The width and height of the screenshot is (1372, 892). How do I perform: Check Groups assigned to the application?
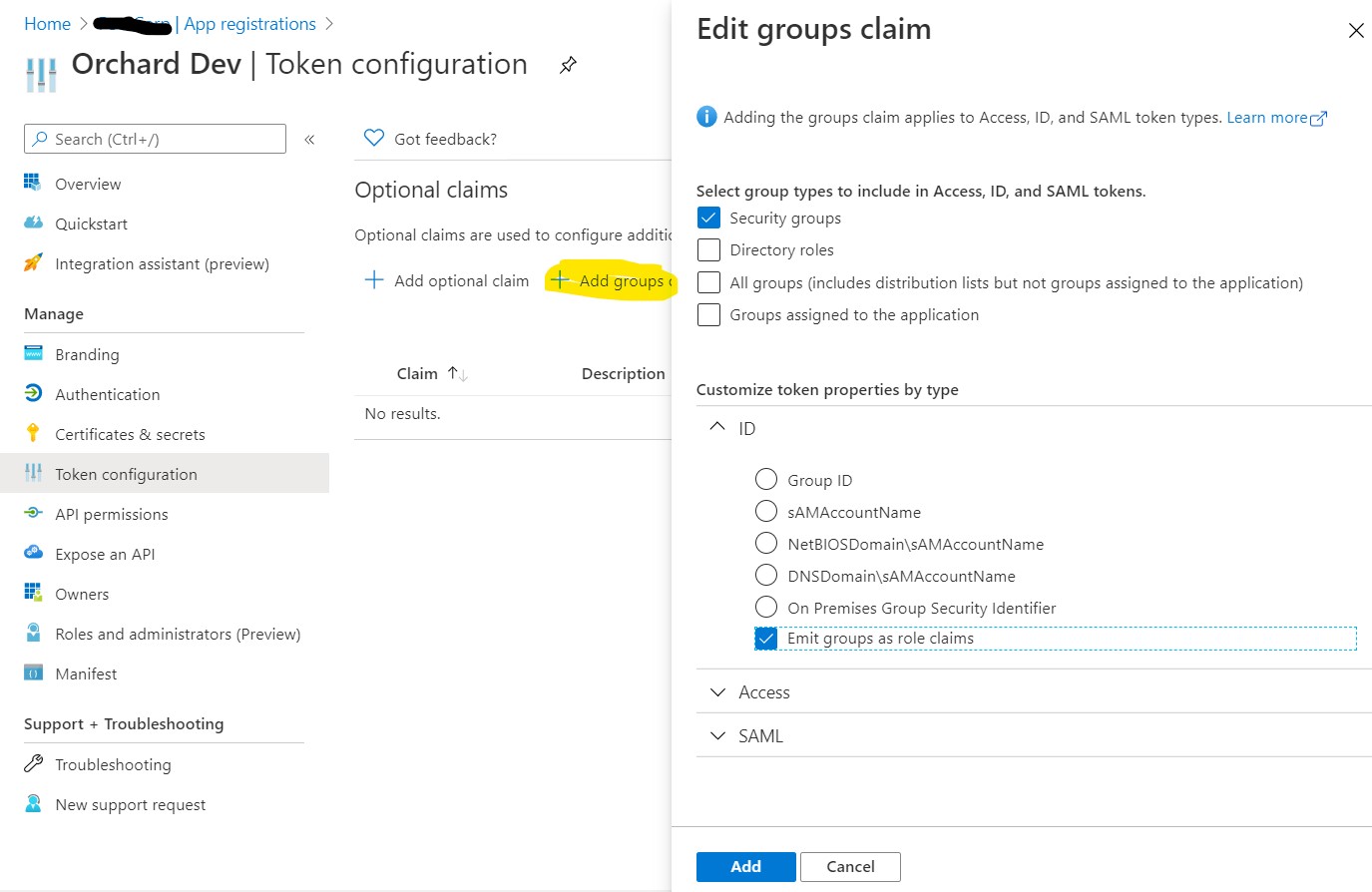(708, 314)
